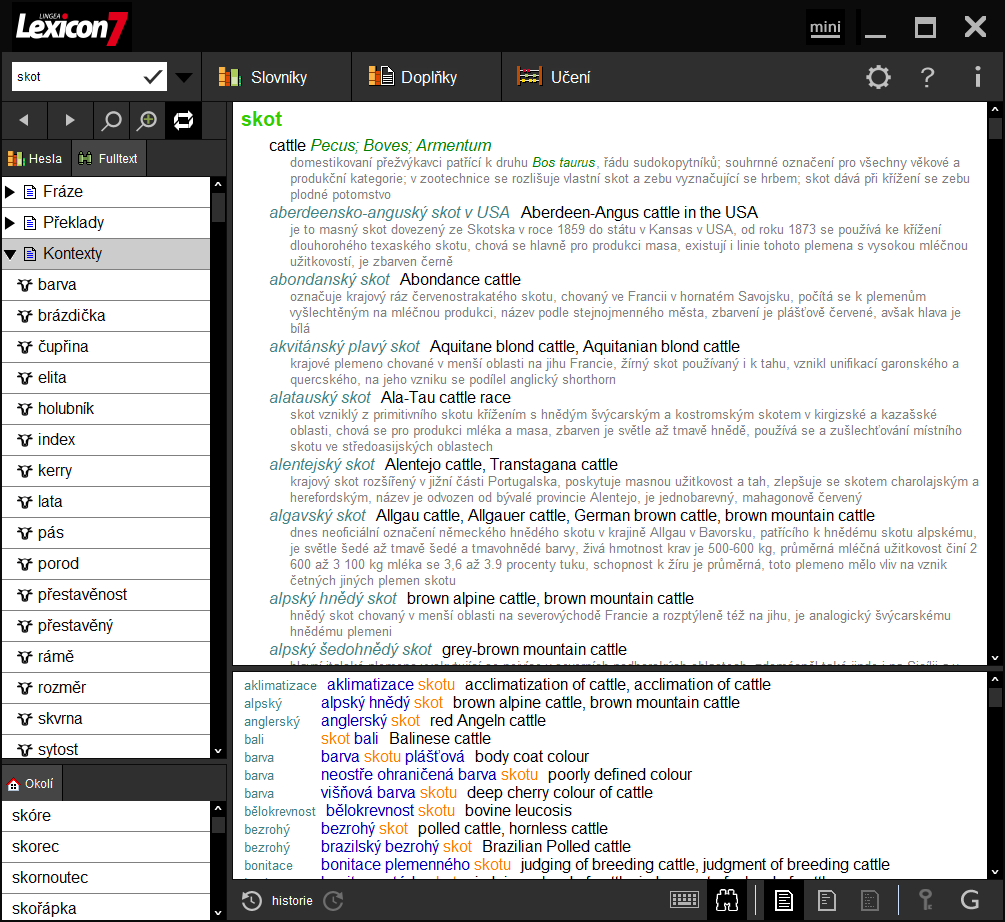Click the cow icon beside přestavěnost
Viewport: 1005px width, 922px height.
point(24,595)
